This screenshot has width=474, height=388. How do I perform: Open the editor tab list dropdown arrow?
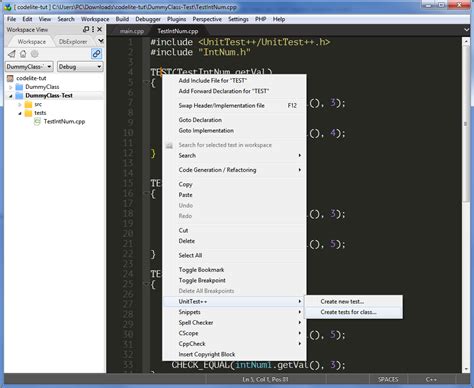[466, 30]
